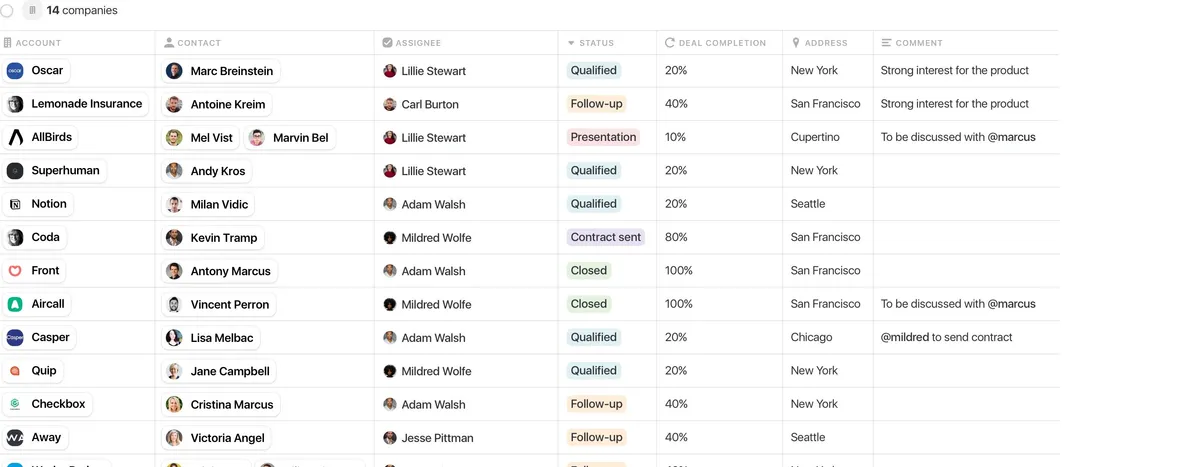Click the table view icon beside 14 companies

32,11
